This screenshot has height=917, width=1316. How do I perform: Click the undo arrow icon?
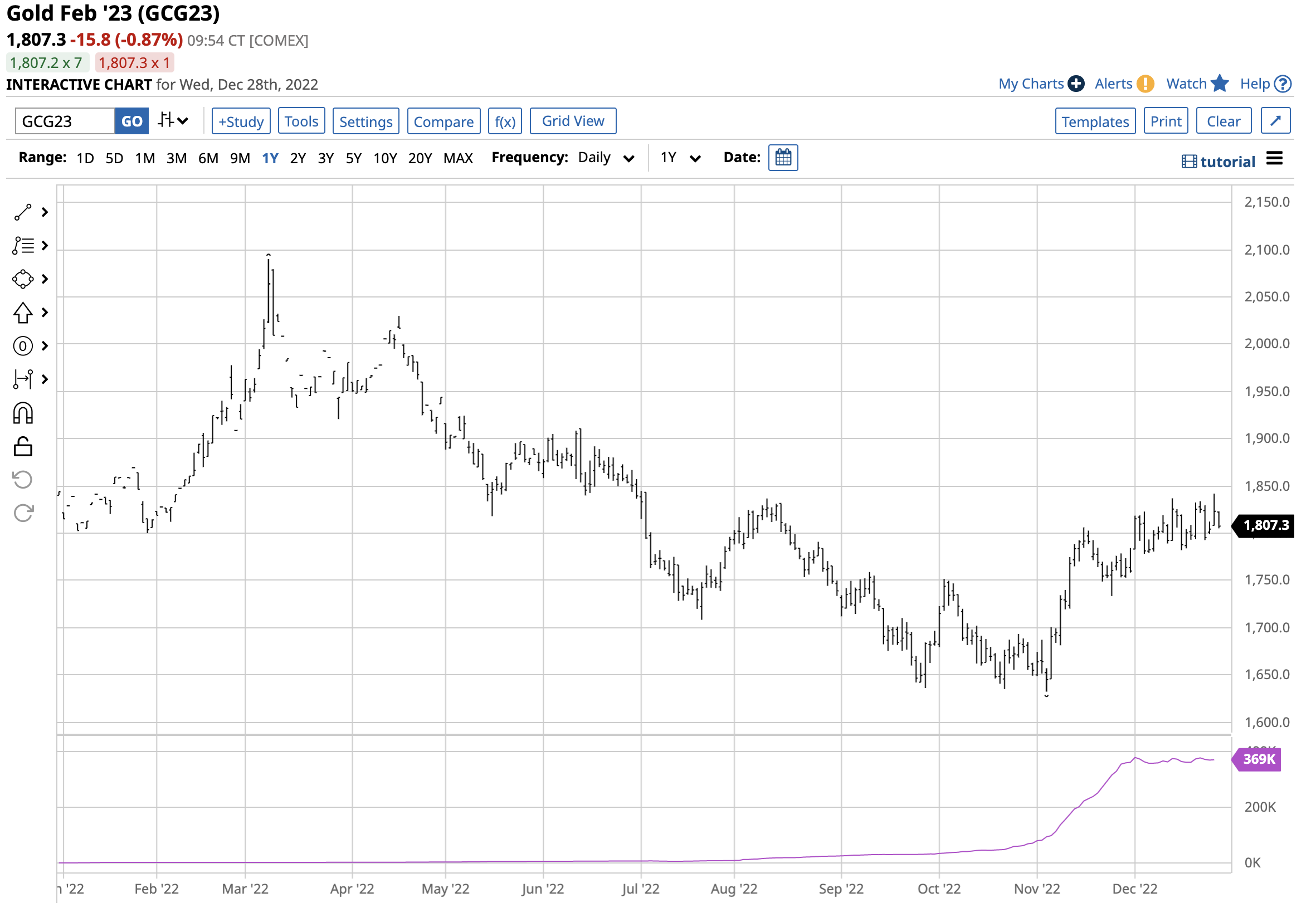23,480
